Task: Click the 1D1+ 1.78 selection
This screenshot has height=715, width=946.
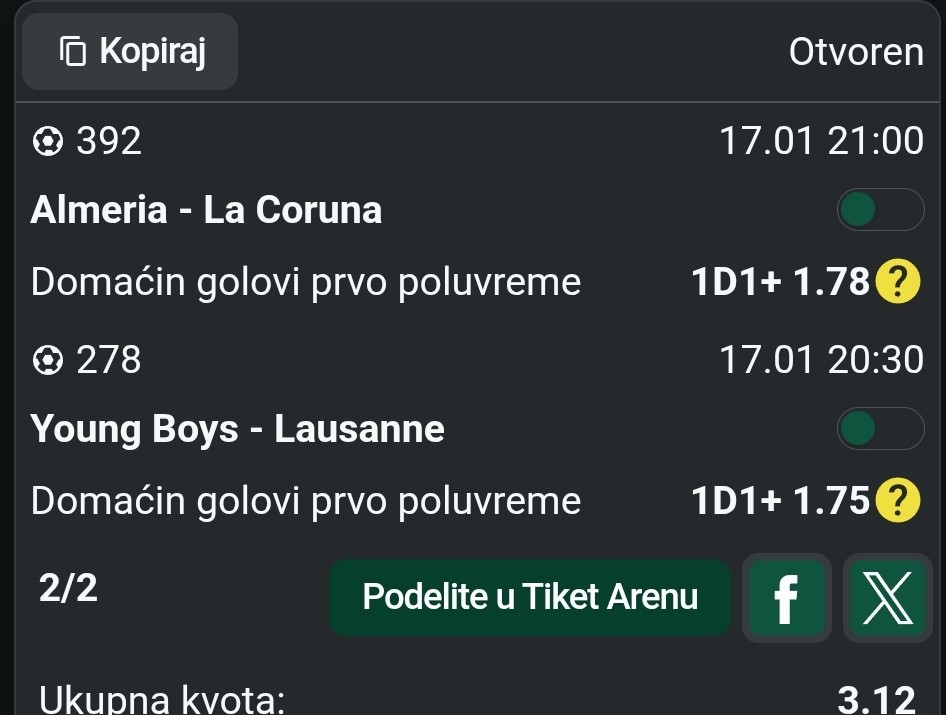Action: coord(779,284)
